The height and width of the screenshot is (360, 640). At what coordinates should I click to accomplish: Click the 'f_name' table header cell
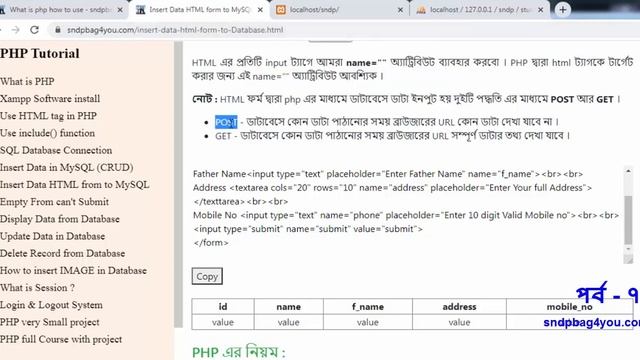(368, 307)
